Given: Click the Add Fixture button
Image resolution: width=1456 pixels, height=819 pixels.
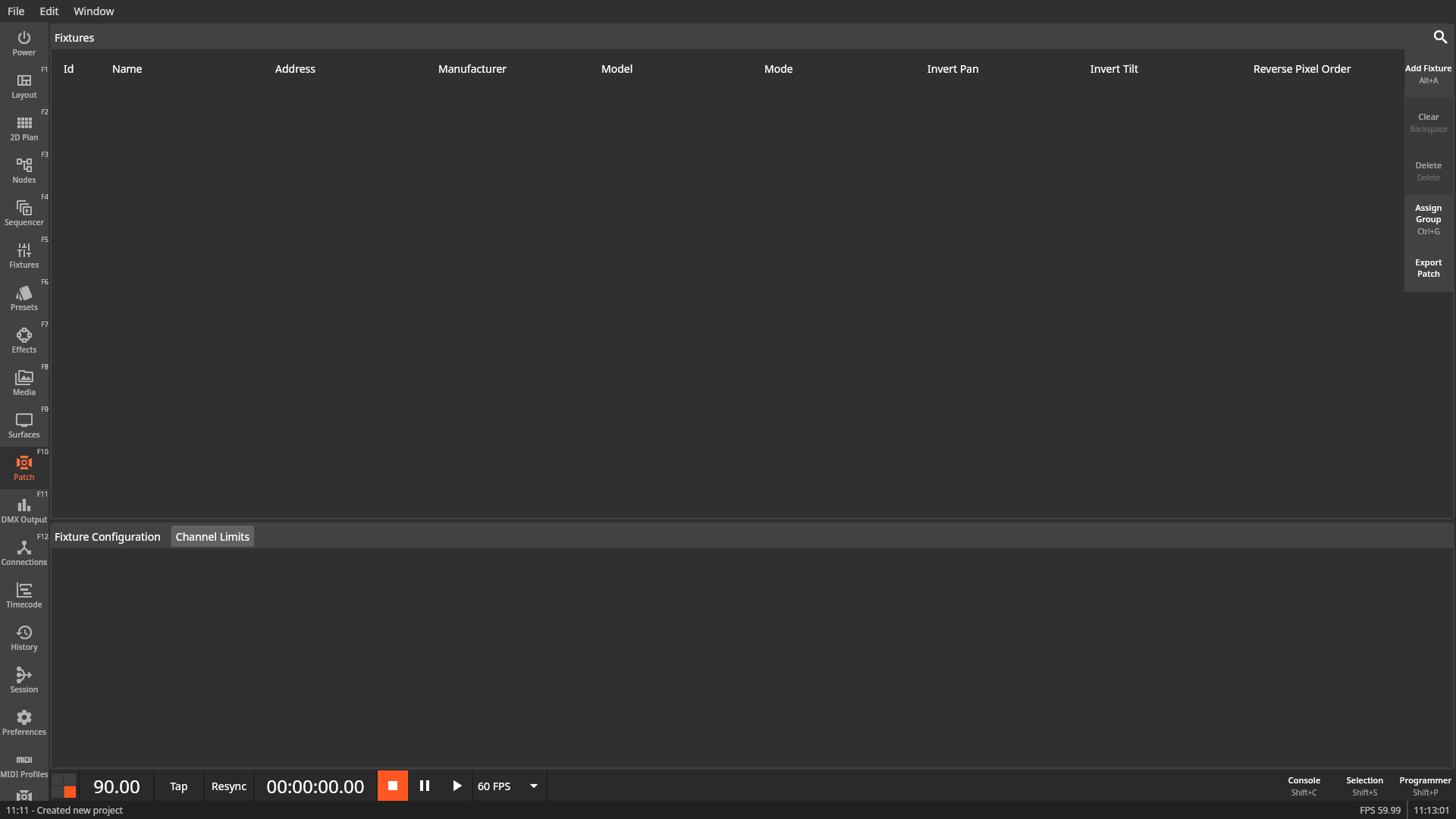Looking at the screenshot, I should [x=1428, y=73].
